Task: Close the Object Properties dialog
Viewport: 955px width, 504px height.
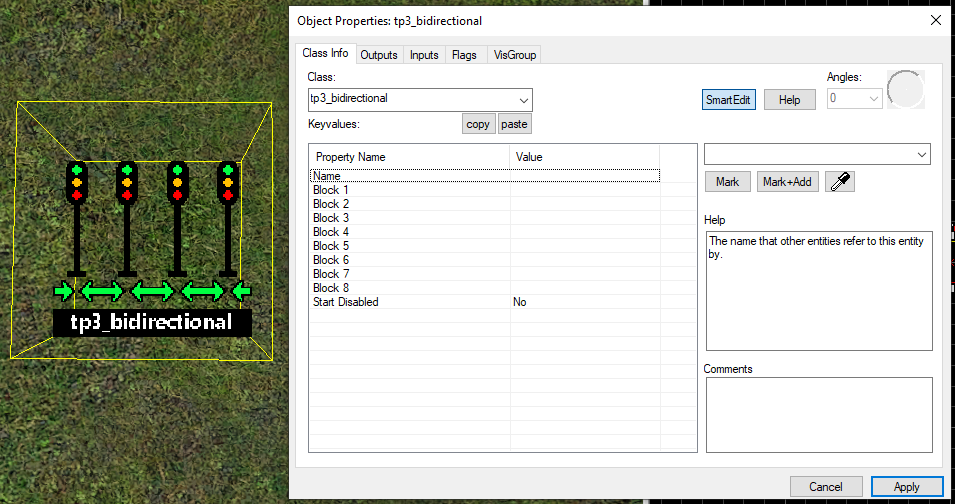Action: tap(936, 21)
